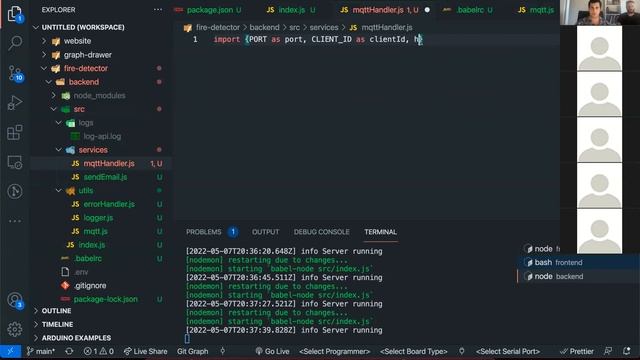Screen dimensions: 640x360
Task: Click Go Live in status bar
Action: coord(273,351)
